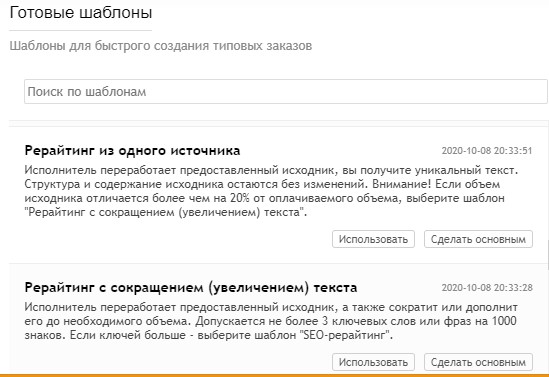Click 'Использовать' for Рерайтинг с сокращением текста
The width and height of the screenshot is (549, 377).
pyautogui.click(x=373, y=362)
